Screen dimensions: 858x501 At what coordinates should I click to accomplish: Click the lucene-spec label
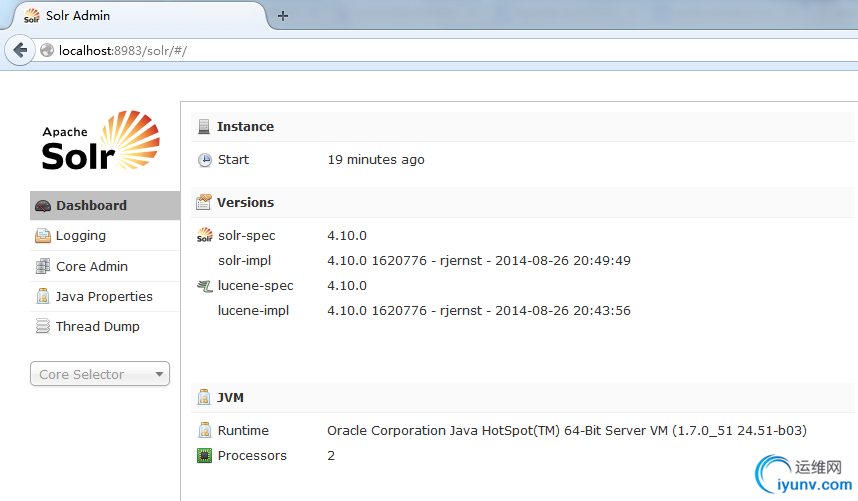256,286
